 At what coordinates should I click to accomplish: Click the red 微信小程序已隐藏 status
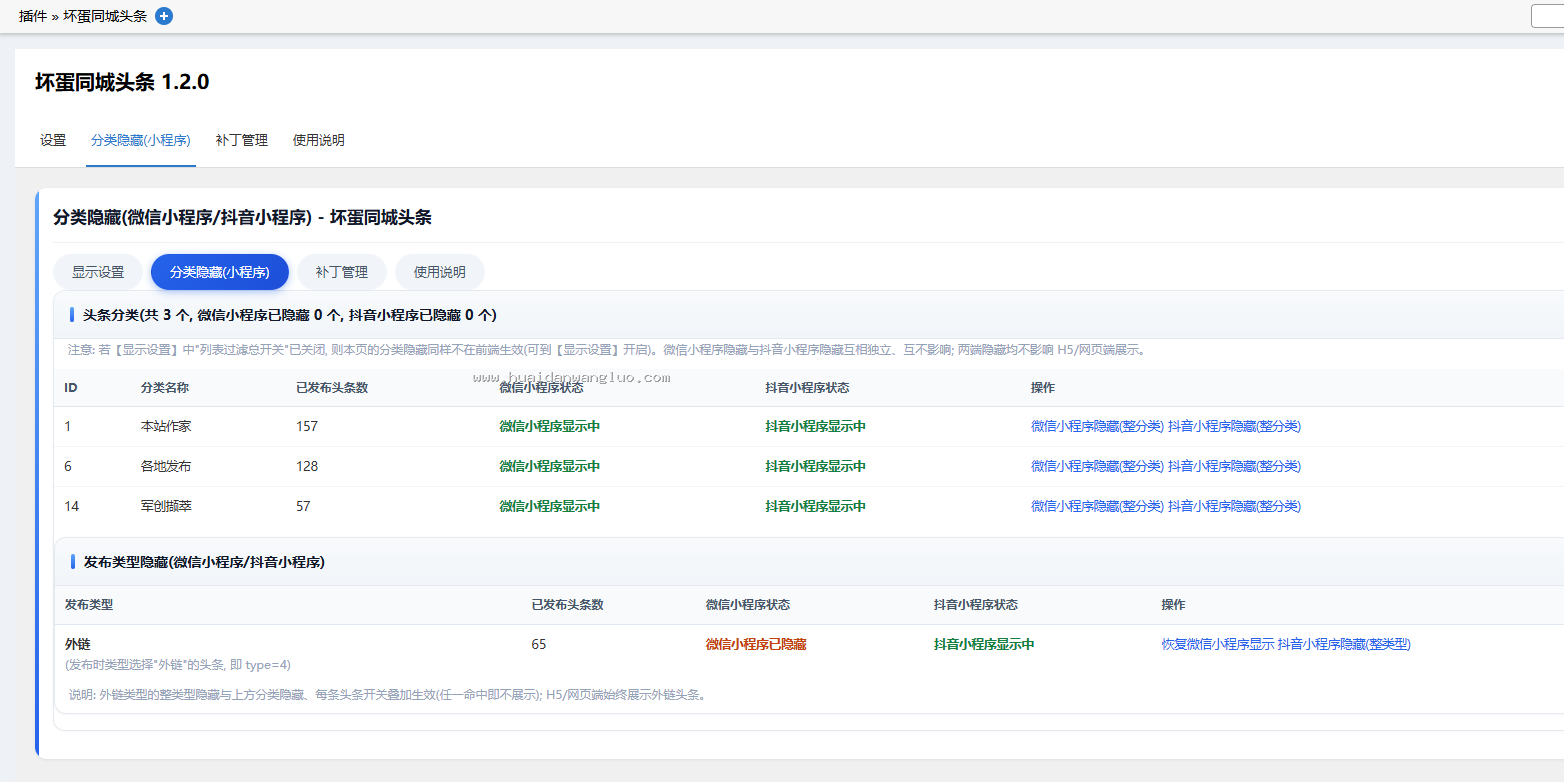(756, 644)
